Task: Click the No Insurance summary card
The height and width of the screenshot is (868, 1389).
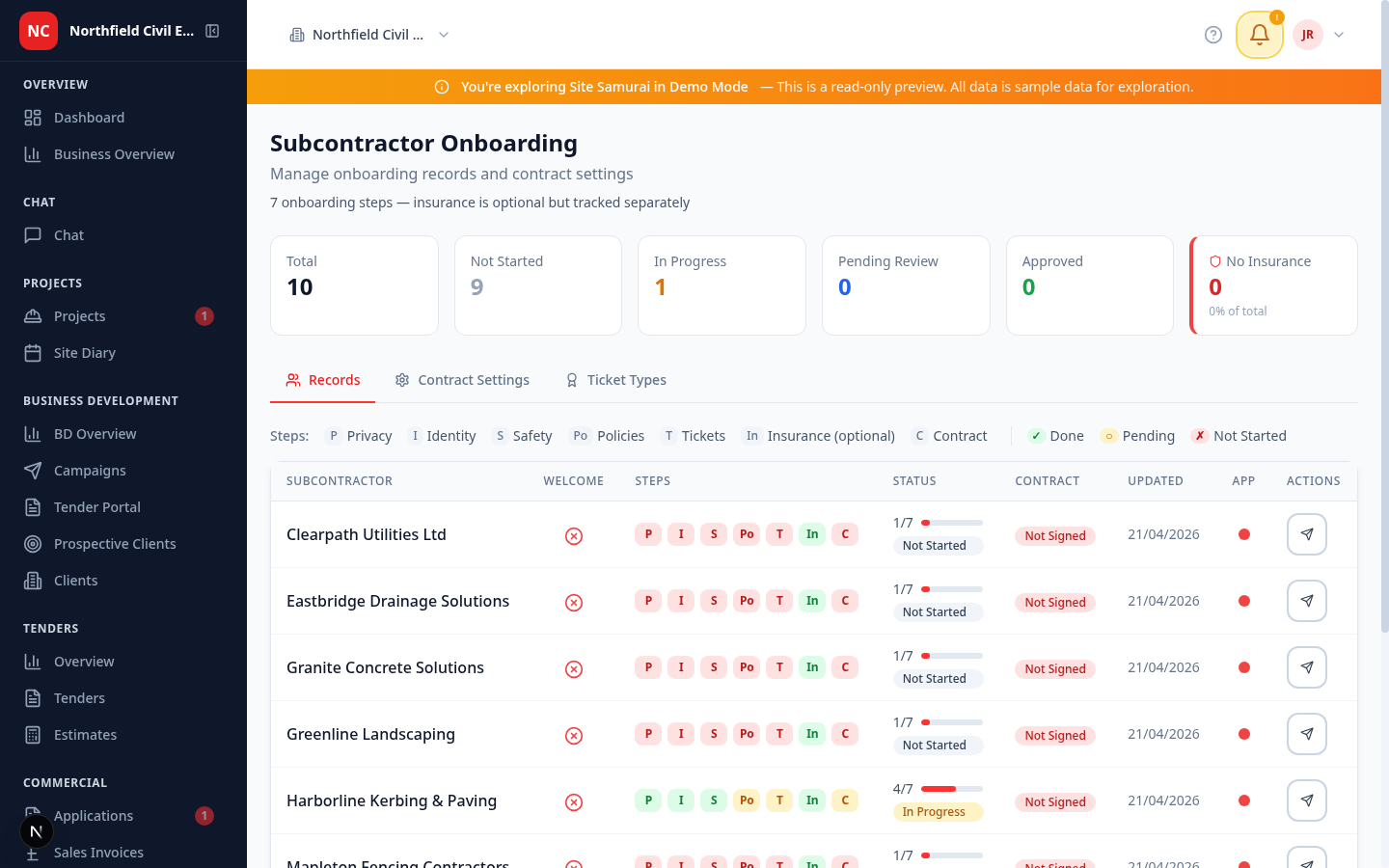Action: pos(1273,285)
